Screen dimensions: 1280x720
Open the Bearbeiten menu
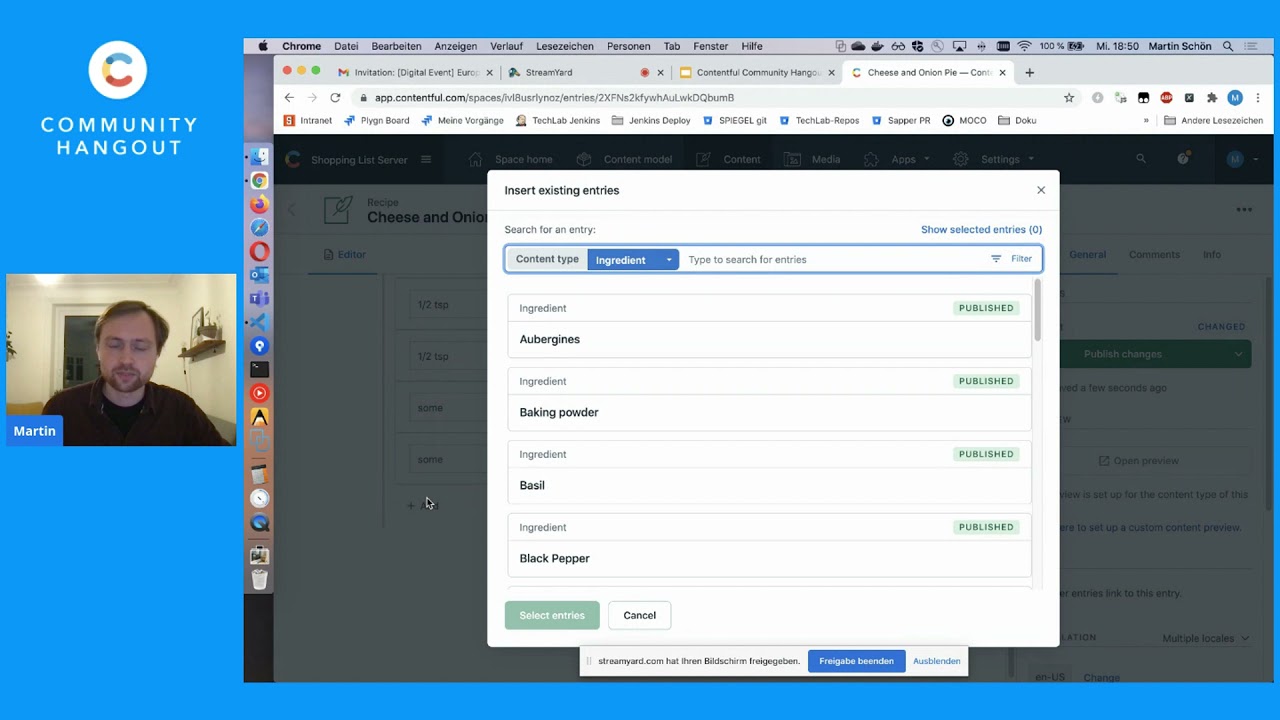pyautogui.click(x=396, y=46)
